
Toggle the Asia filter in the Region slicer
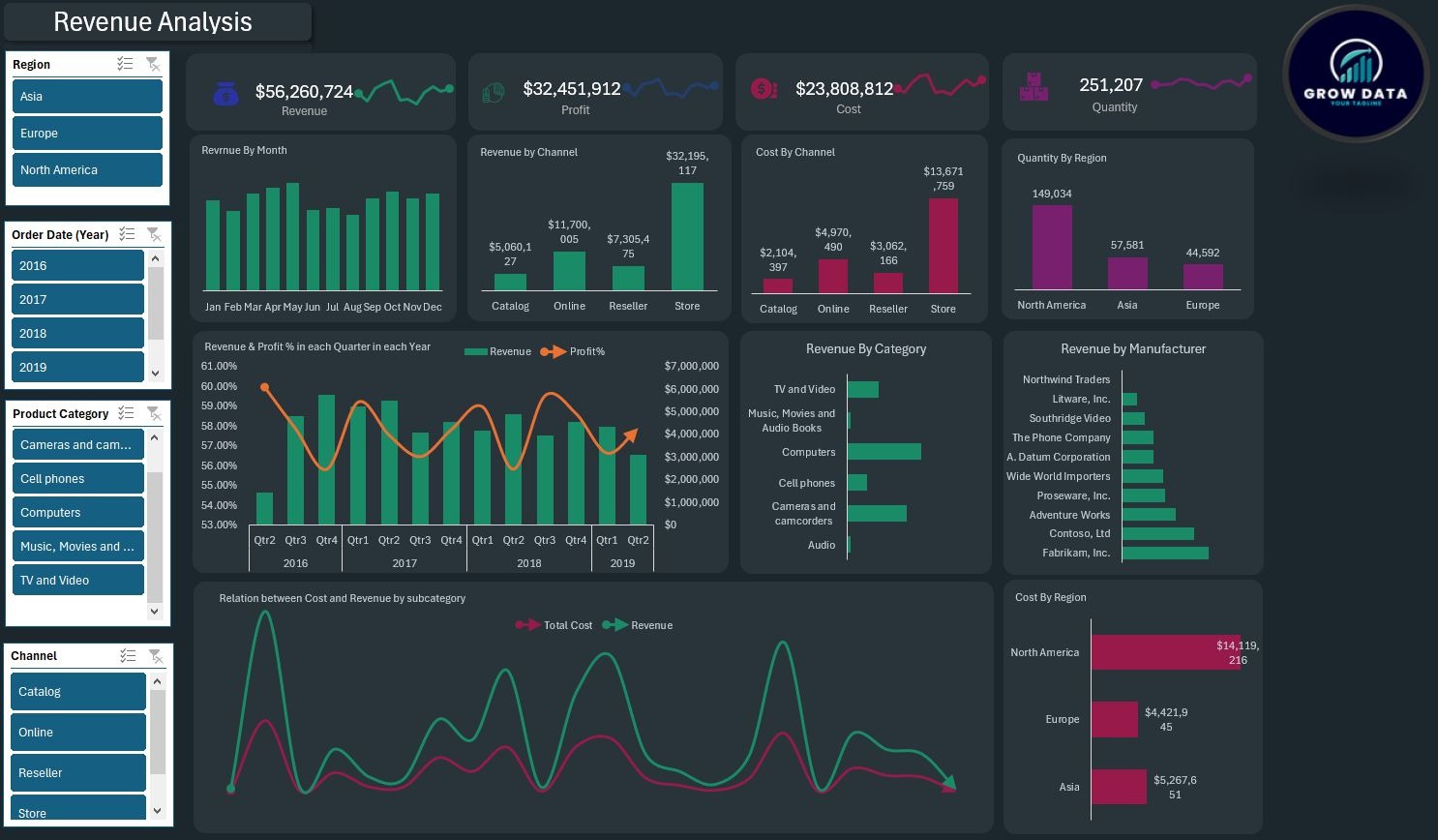click(87, 97)
